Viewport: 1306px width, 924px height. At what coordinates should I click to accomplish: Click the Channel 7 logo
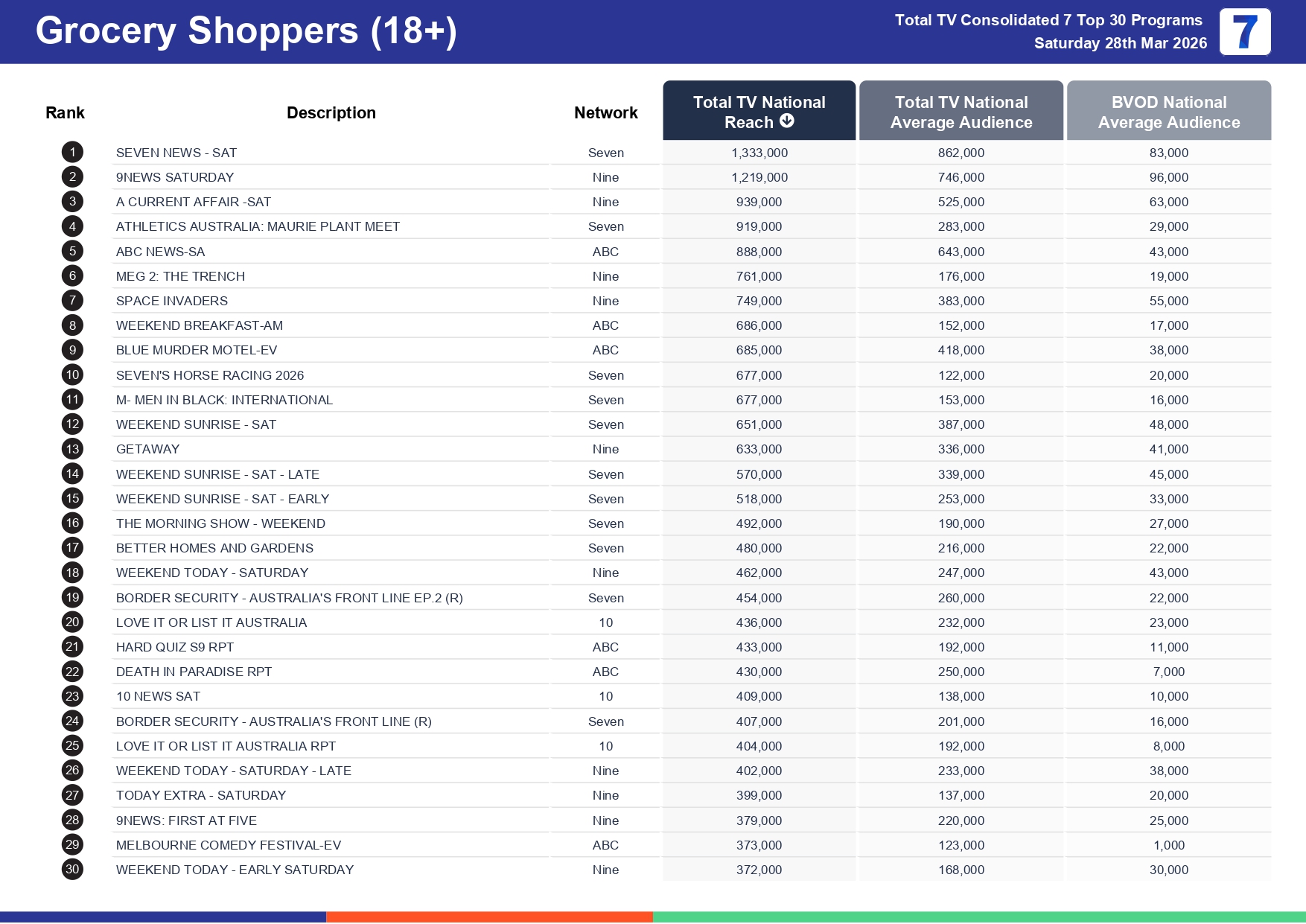1244,32
